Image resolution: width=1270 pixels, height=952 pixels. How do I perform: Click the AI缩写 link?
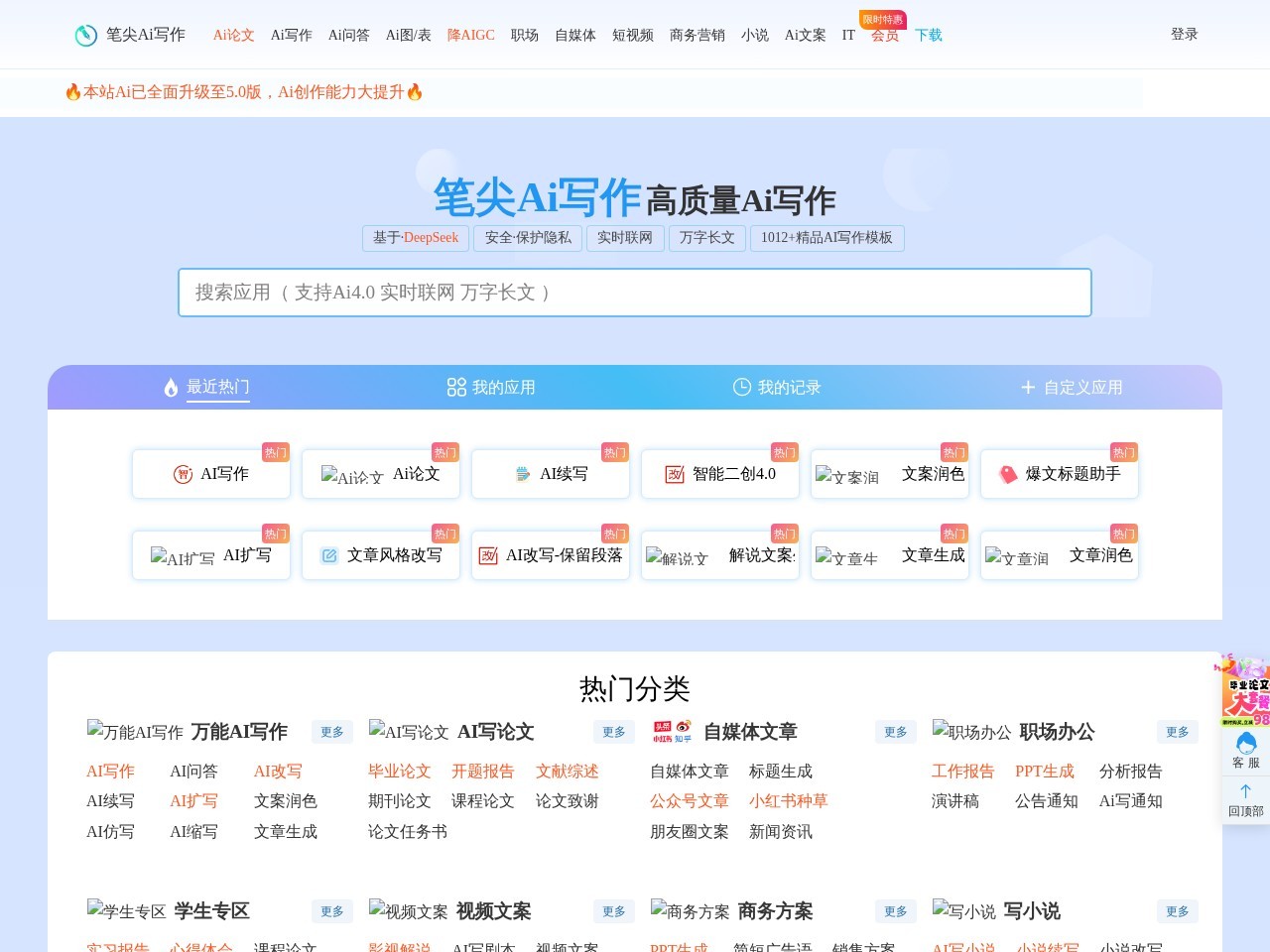(193, 832)
